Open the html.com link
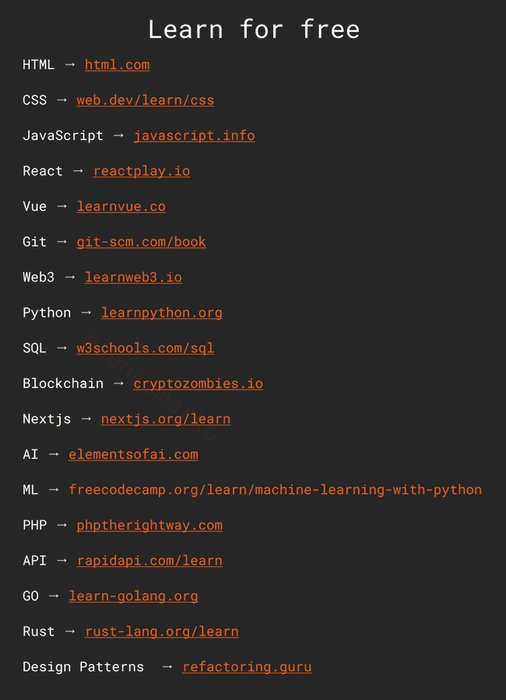The height and width of the screenshot is (700, 506). [117, 65]
